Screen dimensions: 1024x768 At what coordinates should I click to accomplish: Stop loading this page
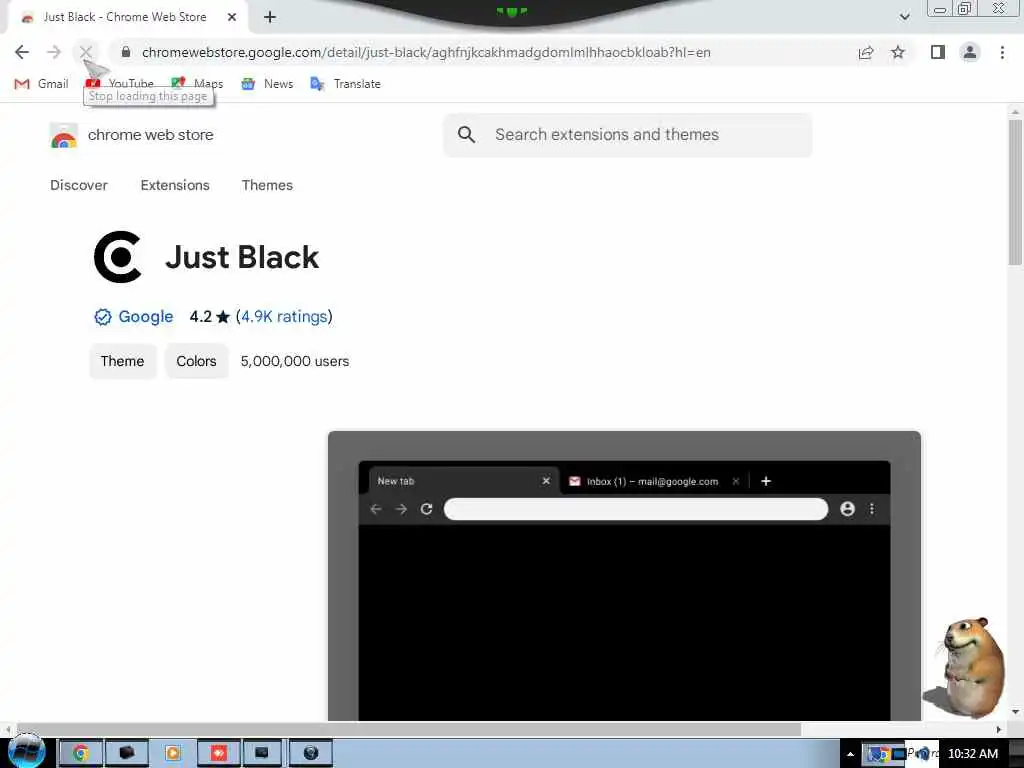[85, 52]
